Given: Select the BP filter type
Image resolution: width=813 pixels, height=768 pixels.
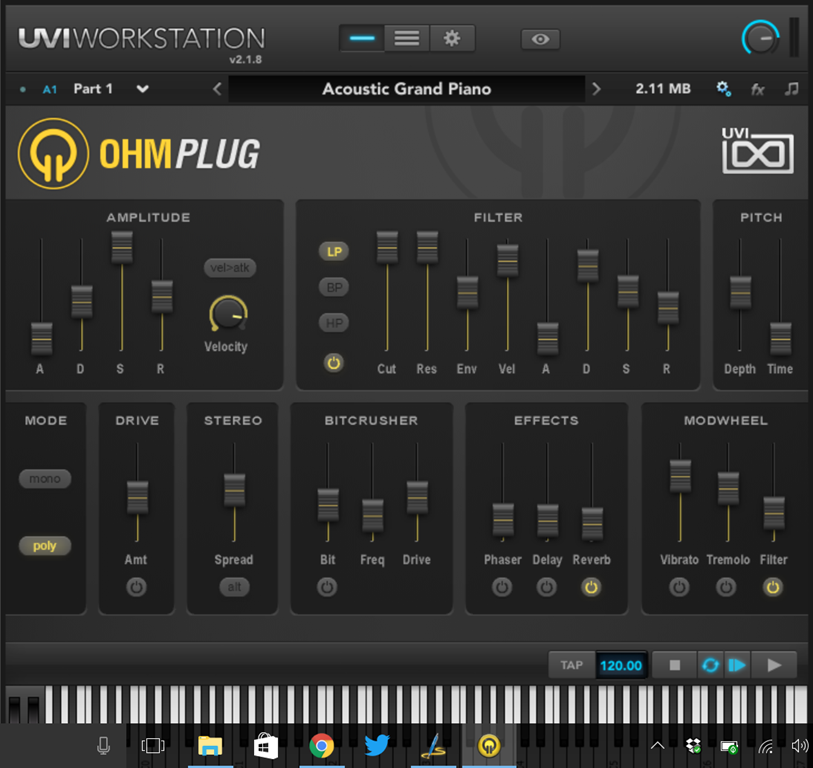Looking at the screenshot, I should point(334,287).
